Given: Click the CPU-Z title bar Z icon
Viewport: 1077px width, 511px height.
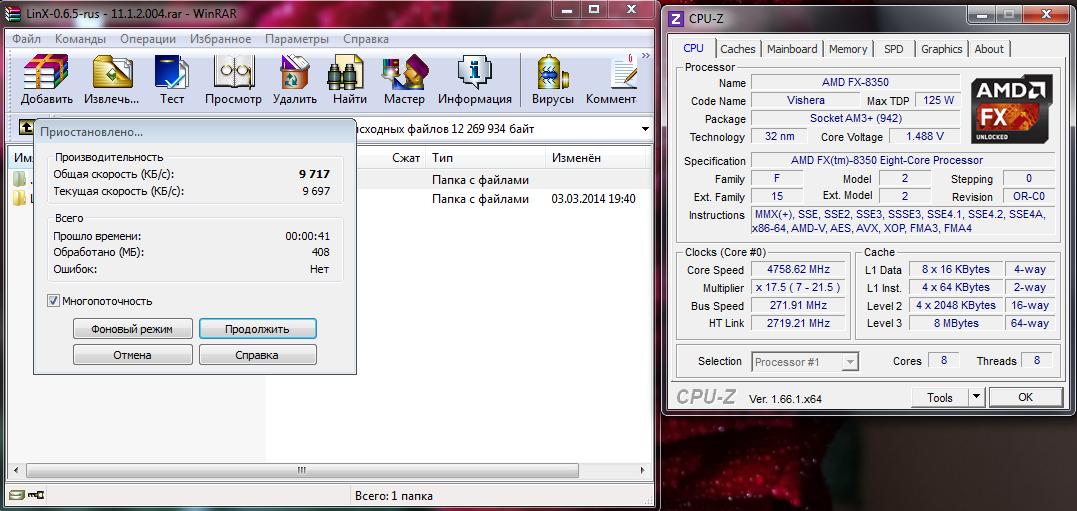Looking at the screenshot, I should [x=677, y=19].
